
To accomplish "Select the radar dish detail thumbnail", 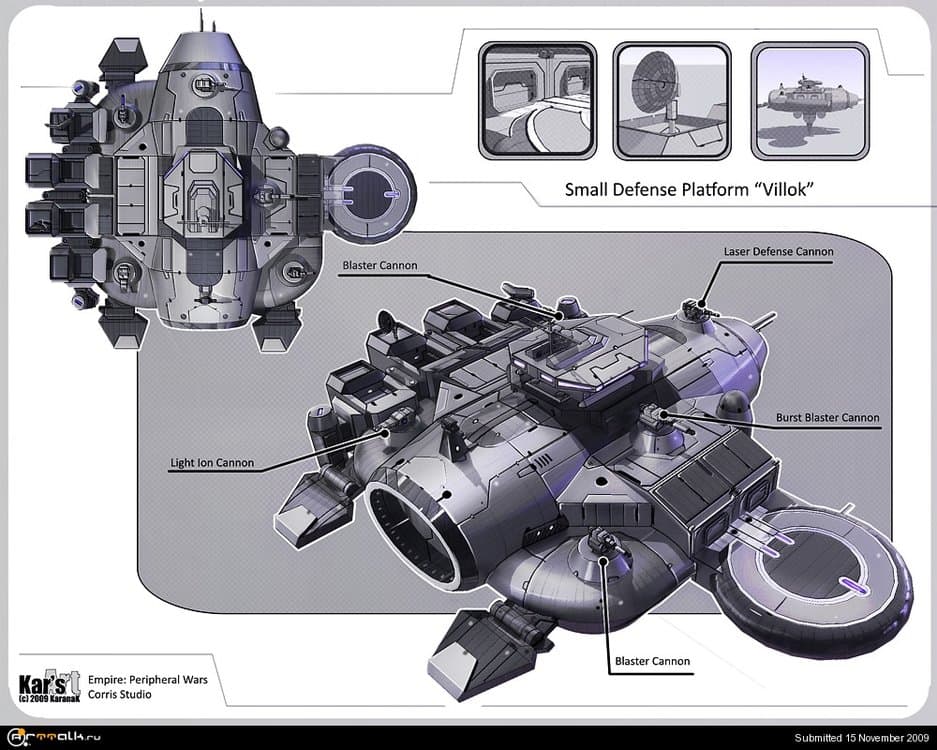I will tap(672, 99).
